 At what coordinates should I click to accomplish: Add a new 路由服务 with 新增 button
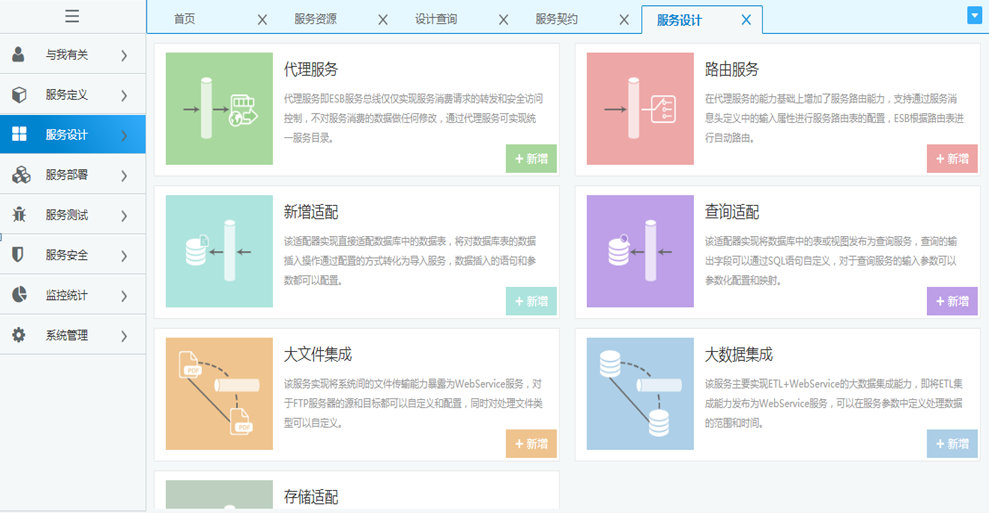(952, 158)
